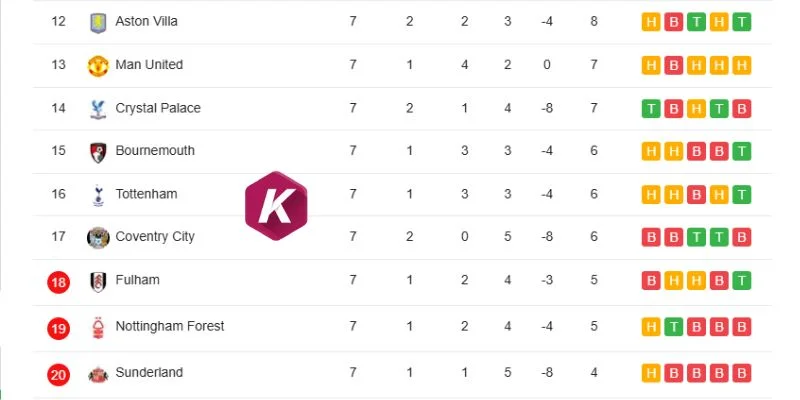Click the Bournemouth club crest
The height and width of the screenshot is (400, 800).
pyautogui.click(x=98, y=152)
